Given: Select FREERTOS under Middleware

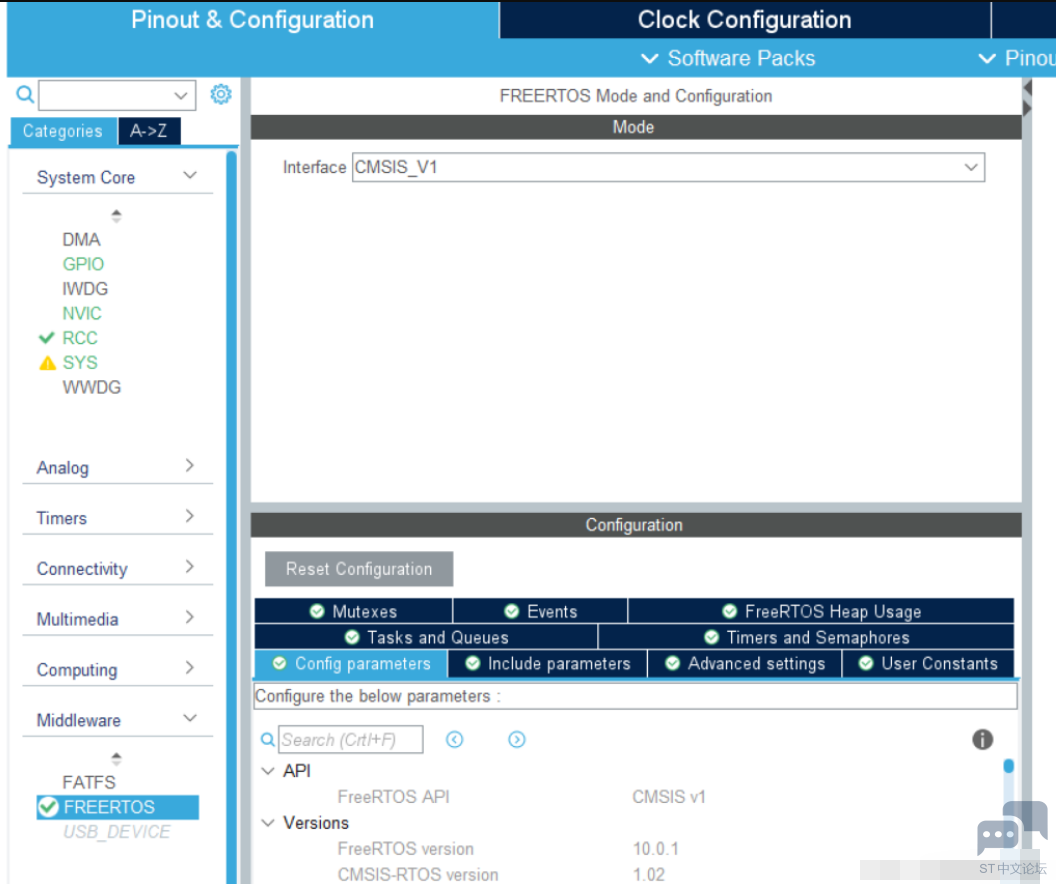Looking at the screenshot, I should [118, 807].
